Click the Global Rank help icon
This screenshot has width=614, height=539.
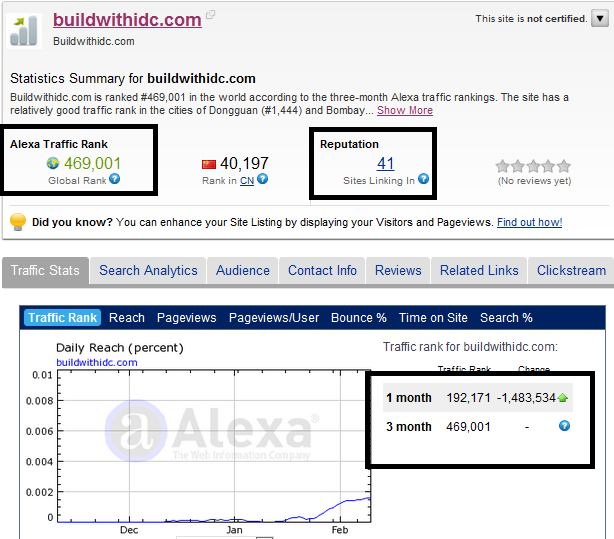114,179
